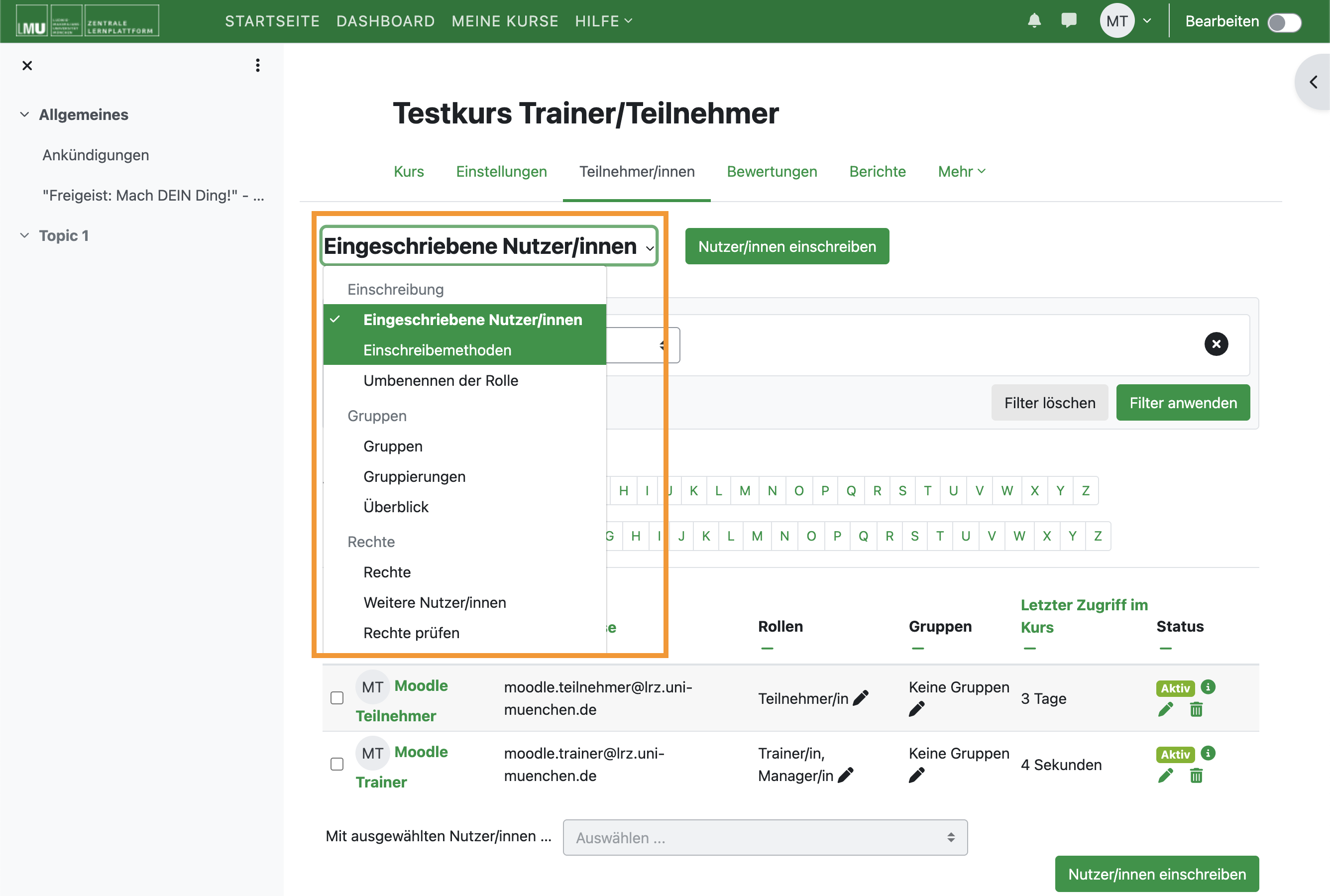
Task: Delete enrolment of Moodle Teilnehmer
Action: click(x=1196, y=709)
